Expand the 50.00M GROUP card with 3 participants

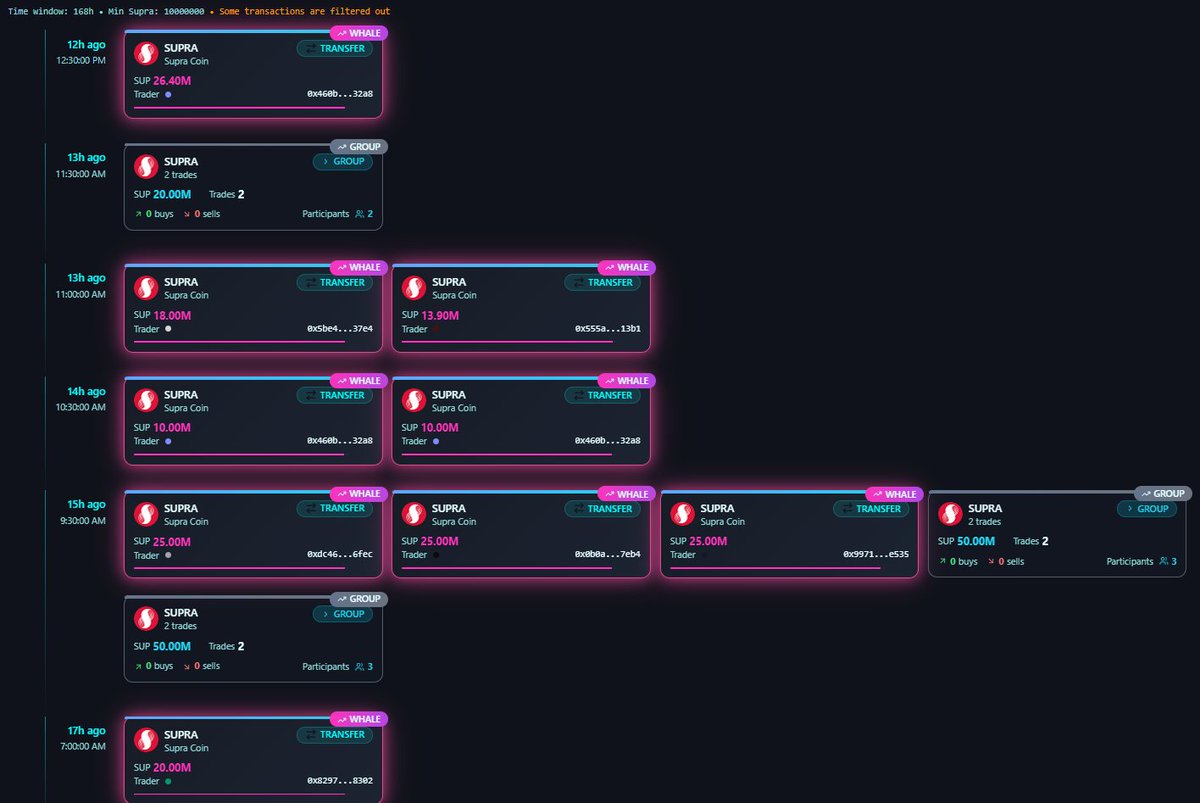click(x=1147, y=508)
